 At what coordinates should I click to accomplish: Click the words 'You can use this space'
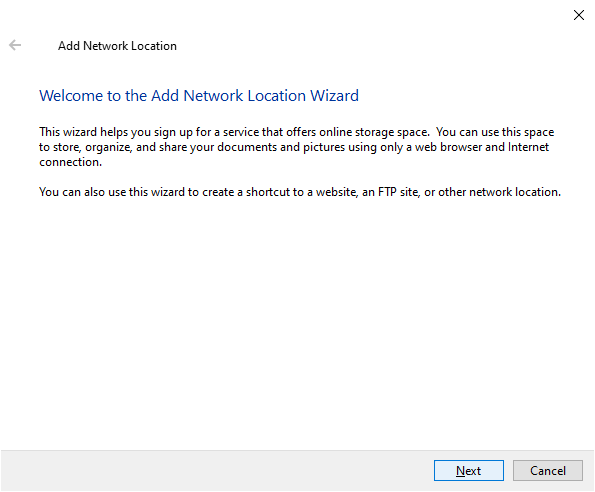tap(495, 132)
